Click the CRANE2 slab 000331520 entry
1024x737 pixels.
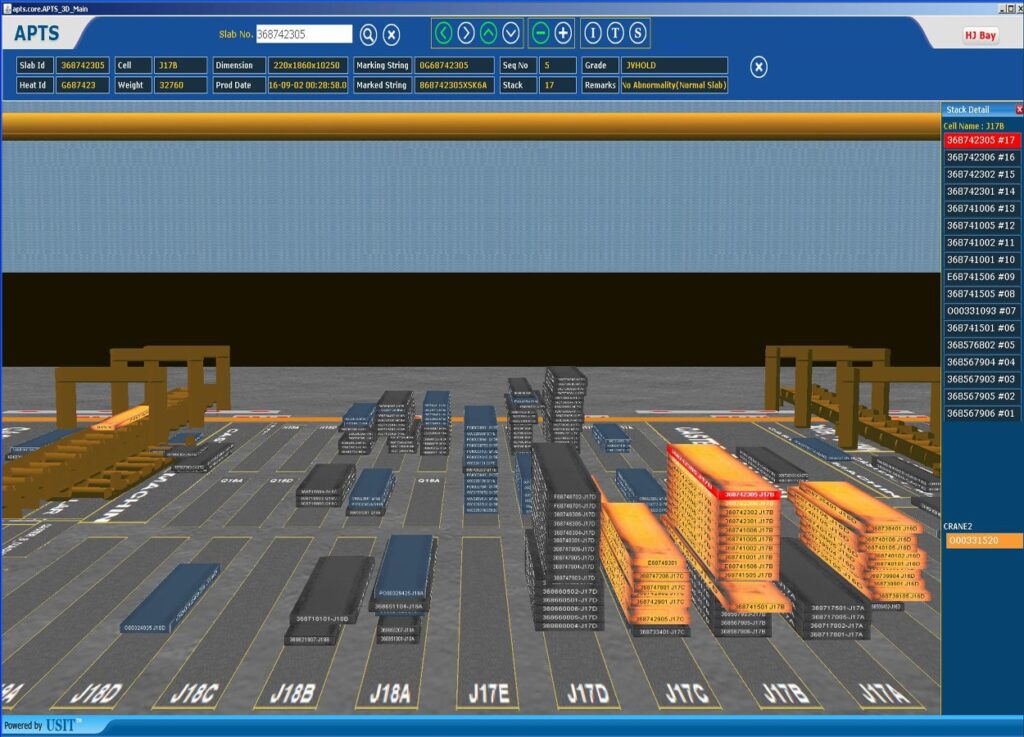(x=984, y=541)
